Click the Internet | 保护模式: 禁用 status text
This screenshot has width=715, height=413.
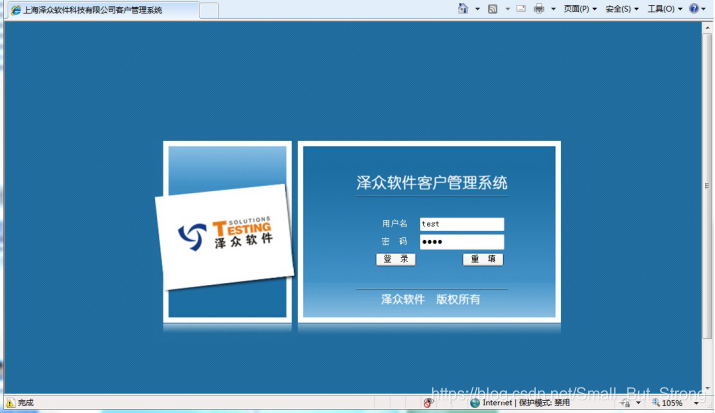coord(526,403)
